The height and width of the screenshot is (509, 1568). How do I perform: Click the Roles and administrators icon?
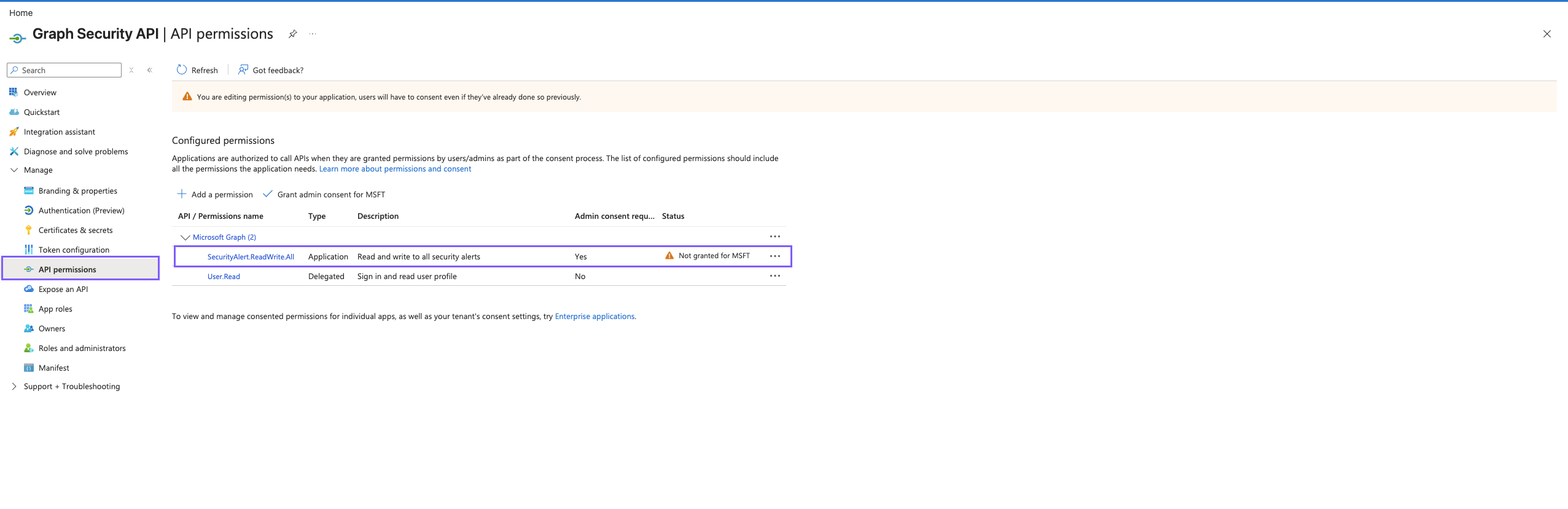tap(28, 348)
